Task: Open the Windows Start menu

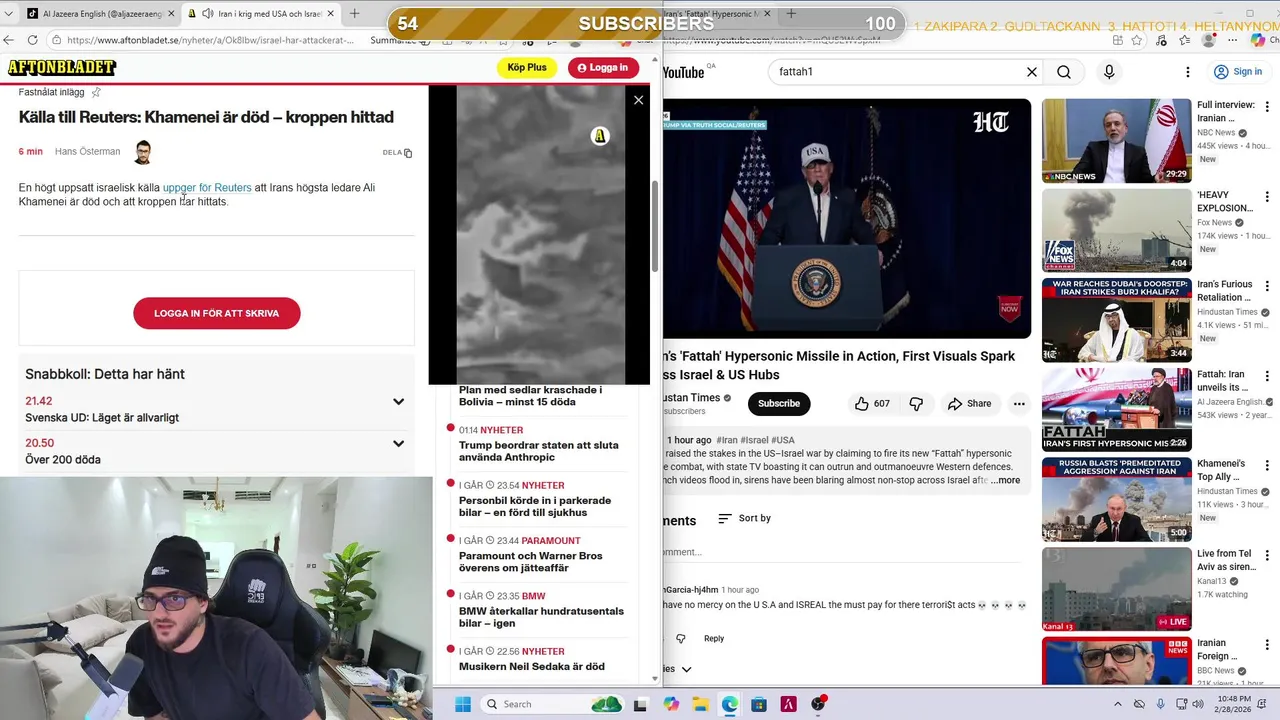Action: (463, 704)
